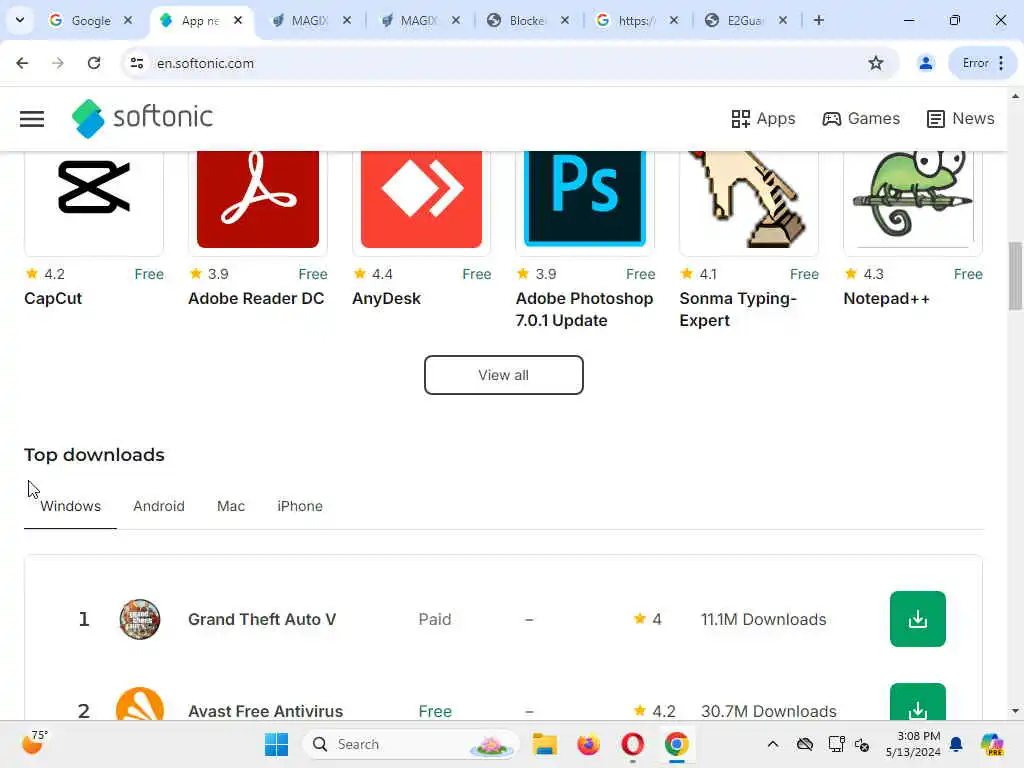
Task: Go forward in browser history
Action: pos(58,63)
